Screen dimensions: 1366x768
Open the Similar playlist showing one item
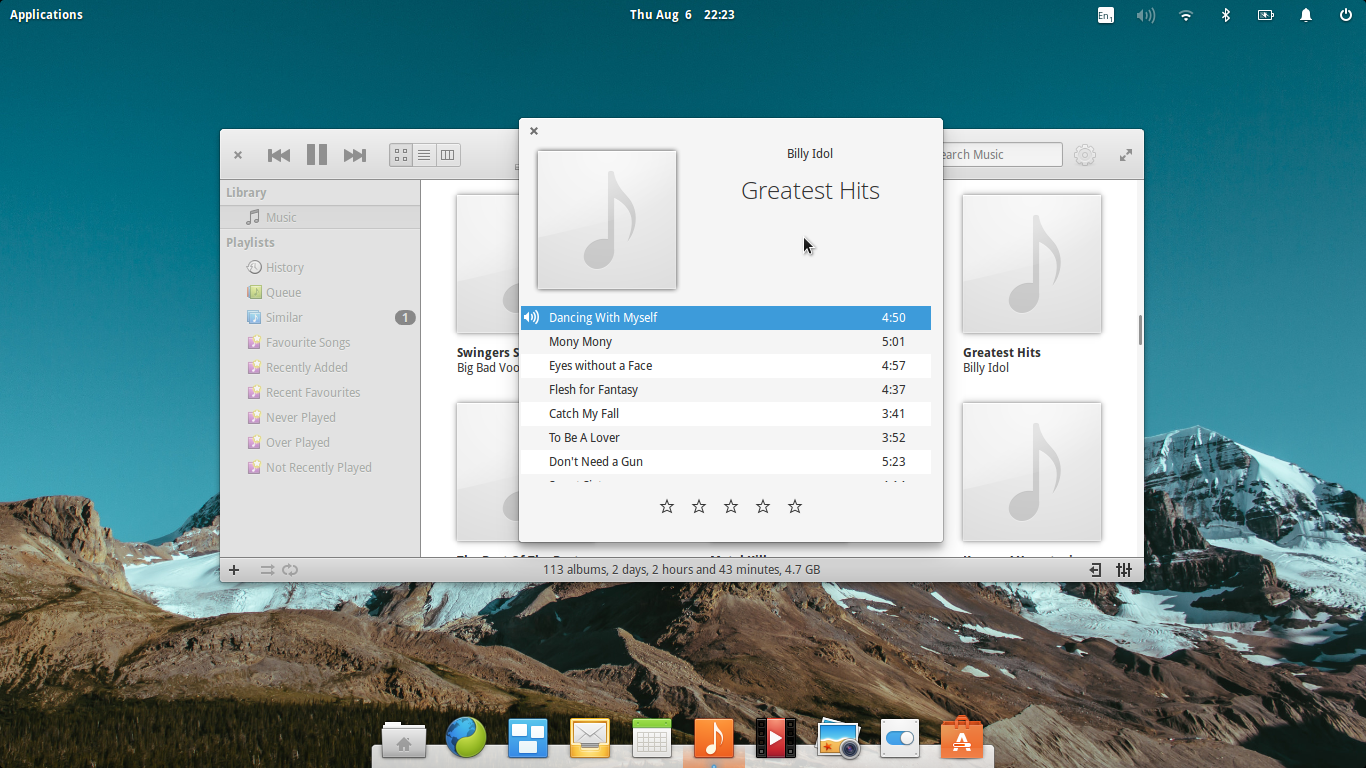(x=284, y=317)
